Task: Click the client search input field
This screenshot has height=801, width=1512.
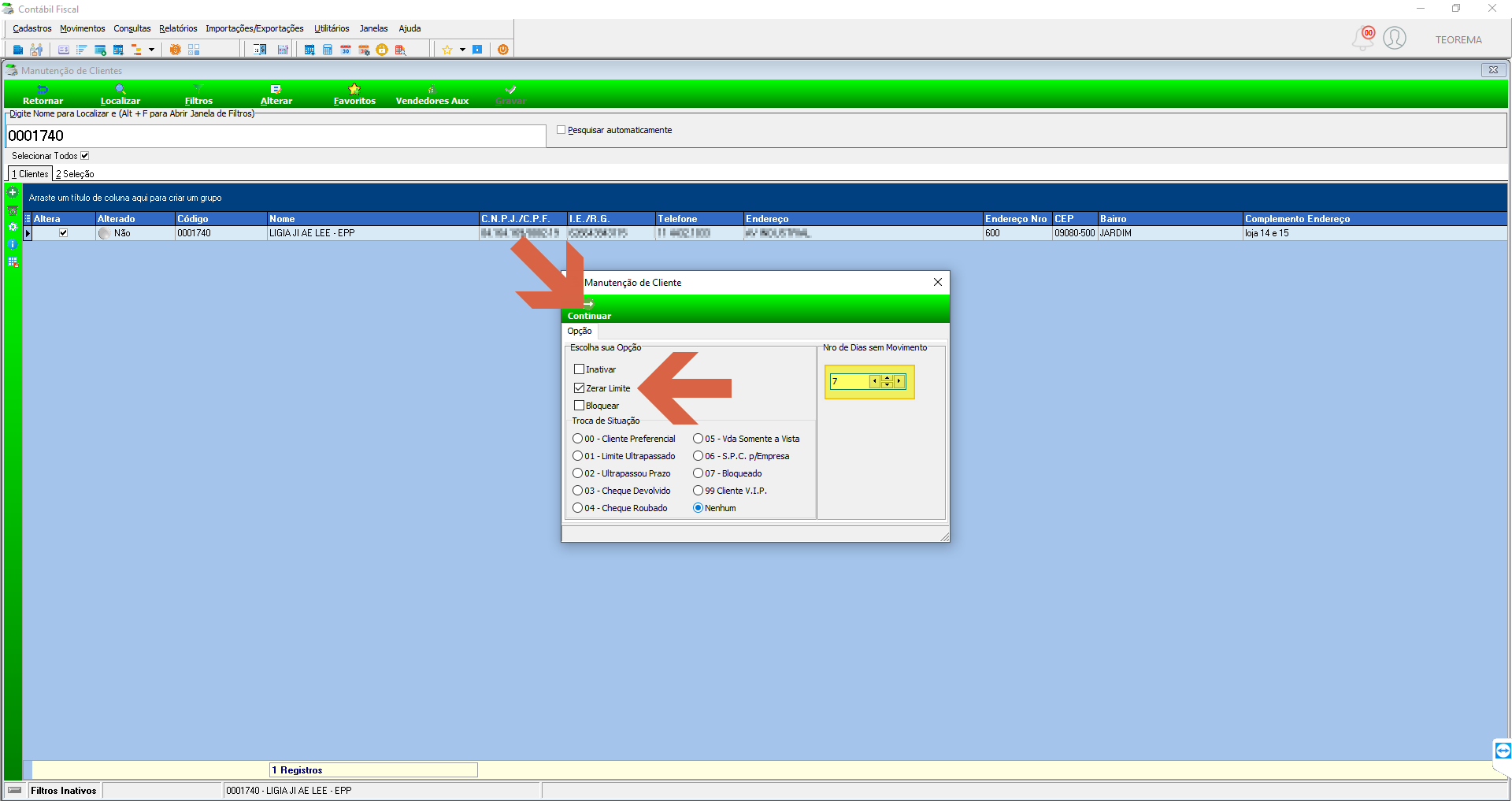Action: coord(276,135)
